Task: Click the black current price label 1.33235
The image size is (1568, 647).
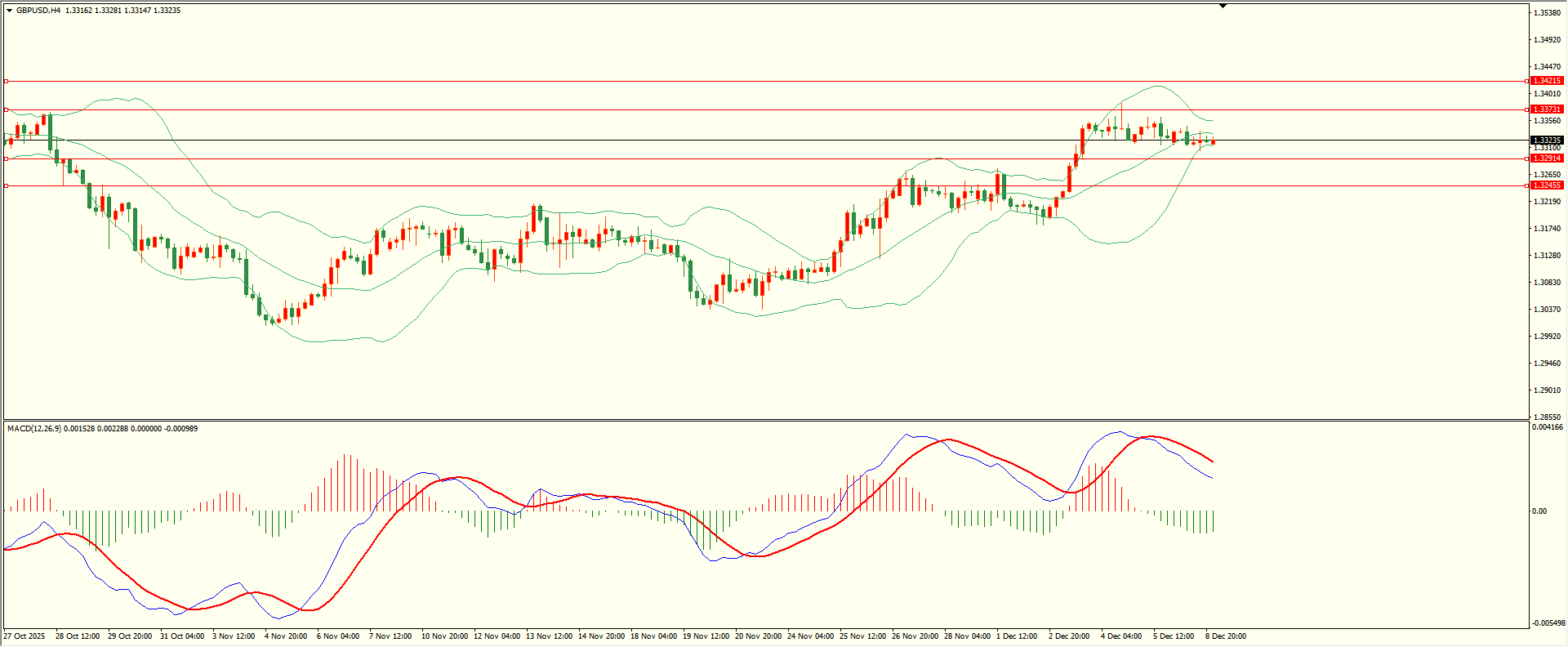Action: pos(1547,141)
